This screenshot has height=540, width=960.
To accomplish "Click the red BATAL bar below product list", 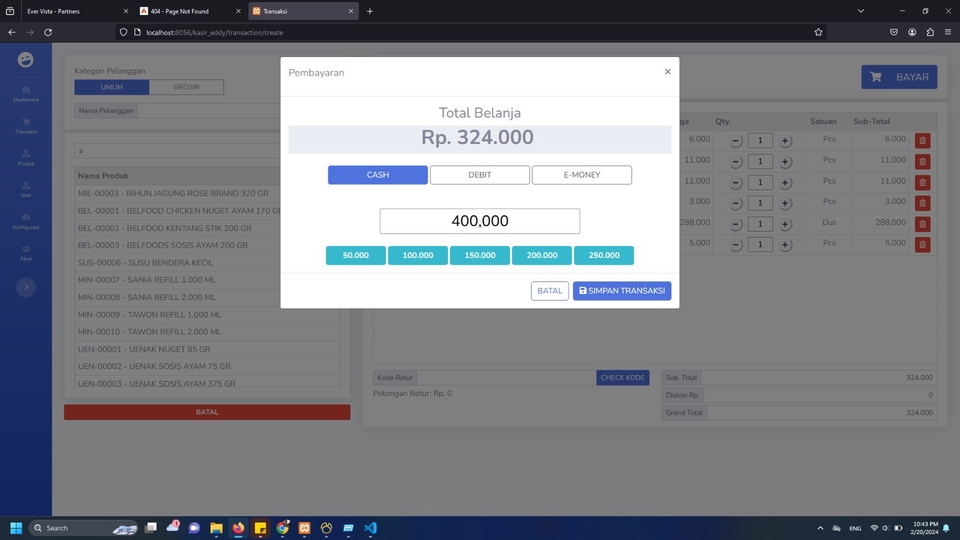I will pyautogui.click(x=207, y=412).
